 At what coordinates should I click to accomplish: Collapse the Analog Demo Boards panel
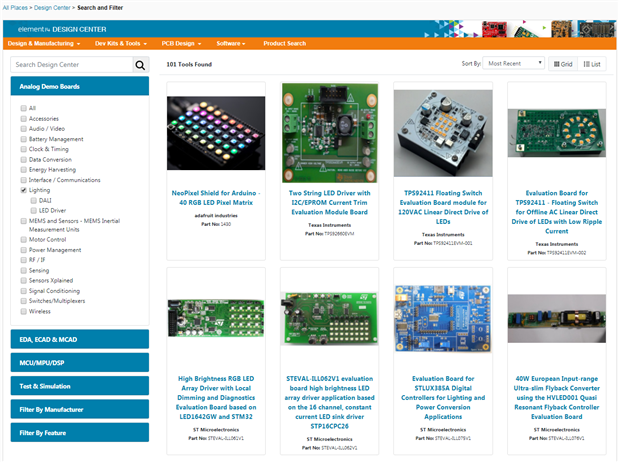[80, 86]
